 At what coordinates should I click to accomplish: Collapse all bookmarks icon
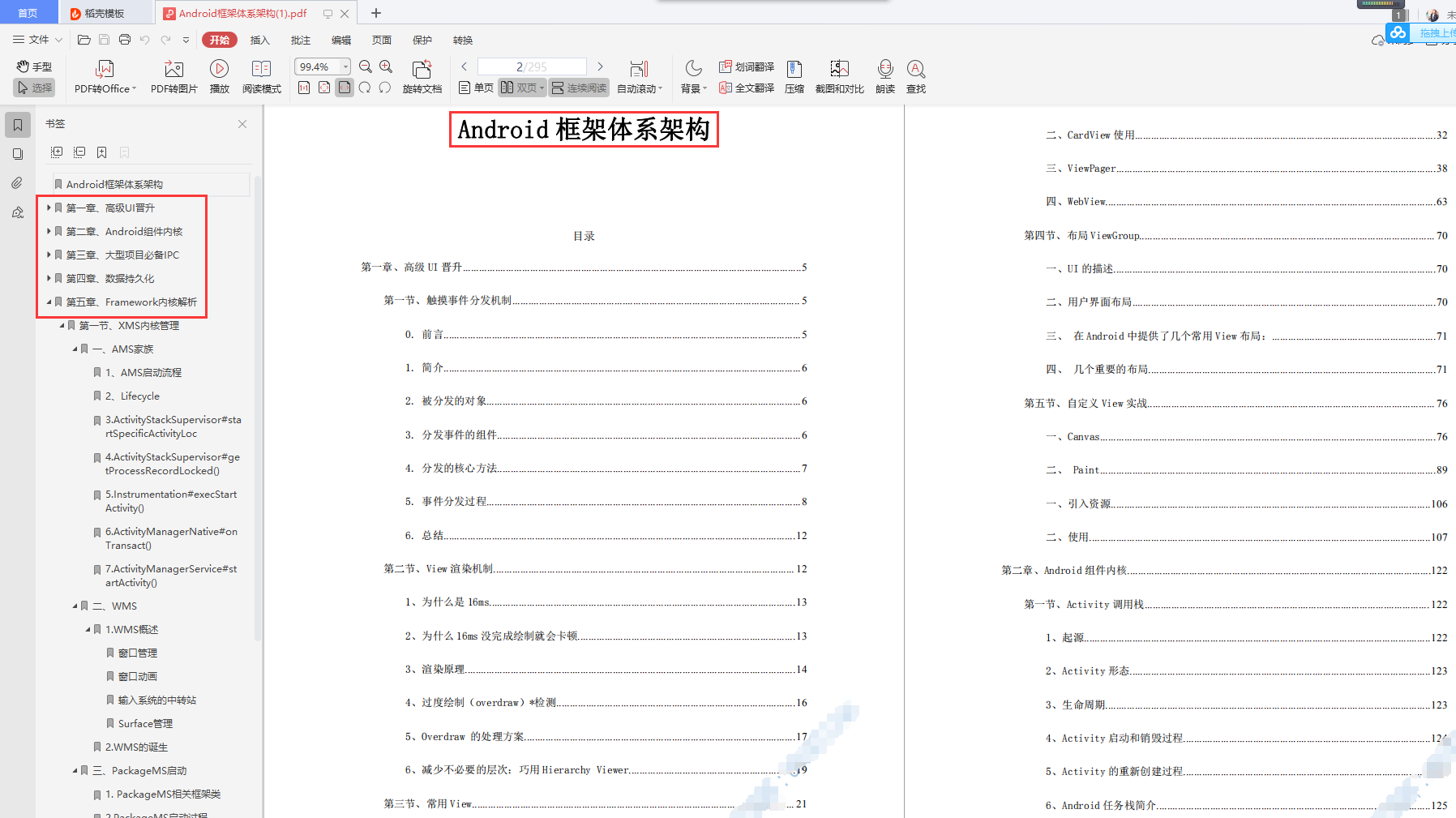[79, 152]
